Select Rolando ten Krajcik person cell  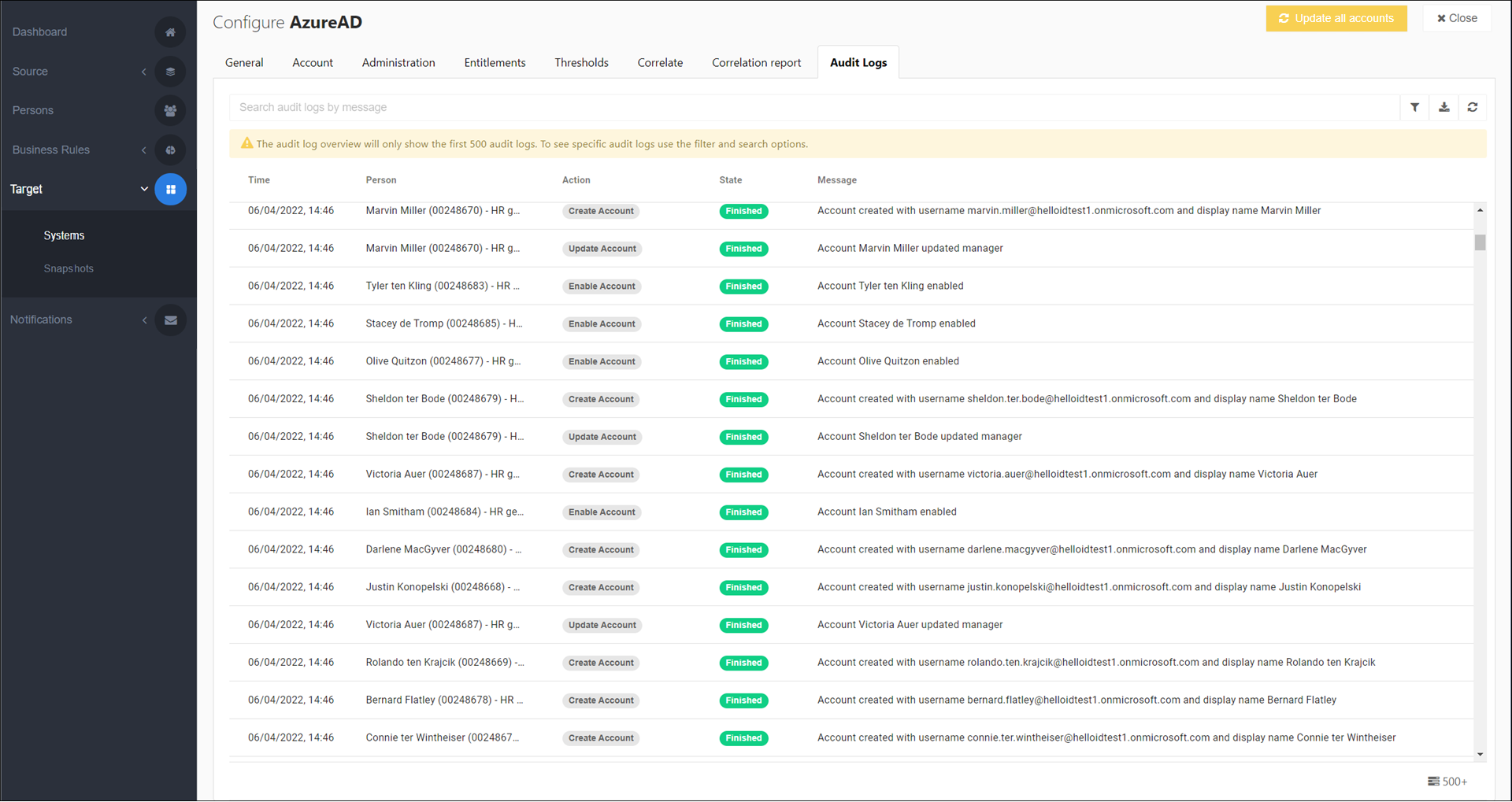(x=445, y=663)
